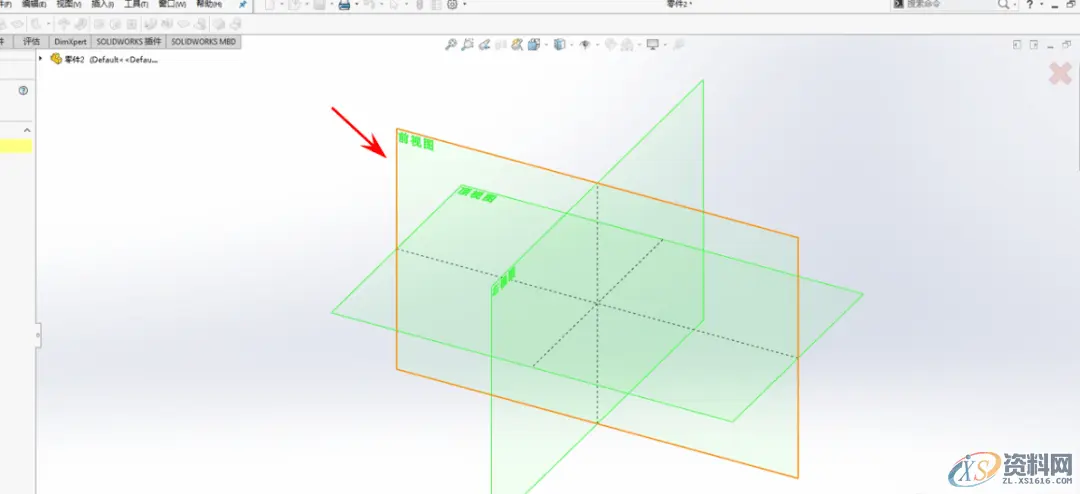Expand the right pane viewport button
Image resolution: width=1080 pixels, height=494 pixels.
(x=1034, y=45)
